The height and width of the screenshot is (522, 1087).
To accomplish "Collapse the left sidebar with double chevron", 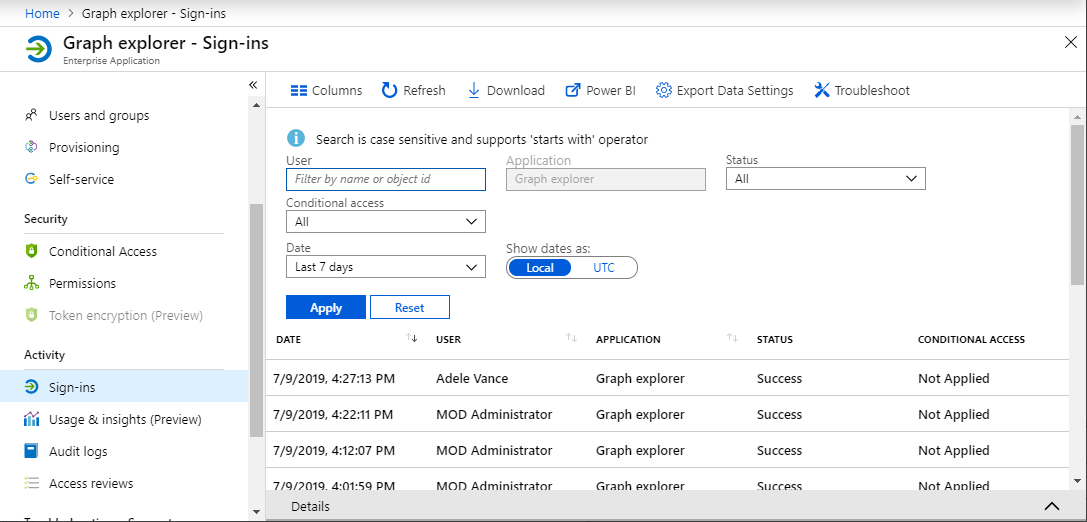I will [x=253, y=85].
